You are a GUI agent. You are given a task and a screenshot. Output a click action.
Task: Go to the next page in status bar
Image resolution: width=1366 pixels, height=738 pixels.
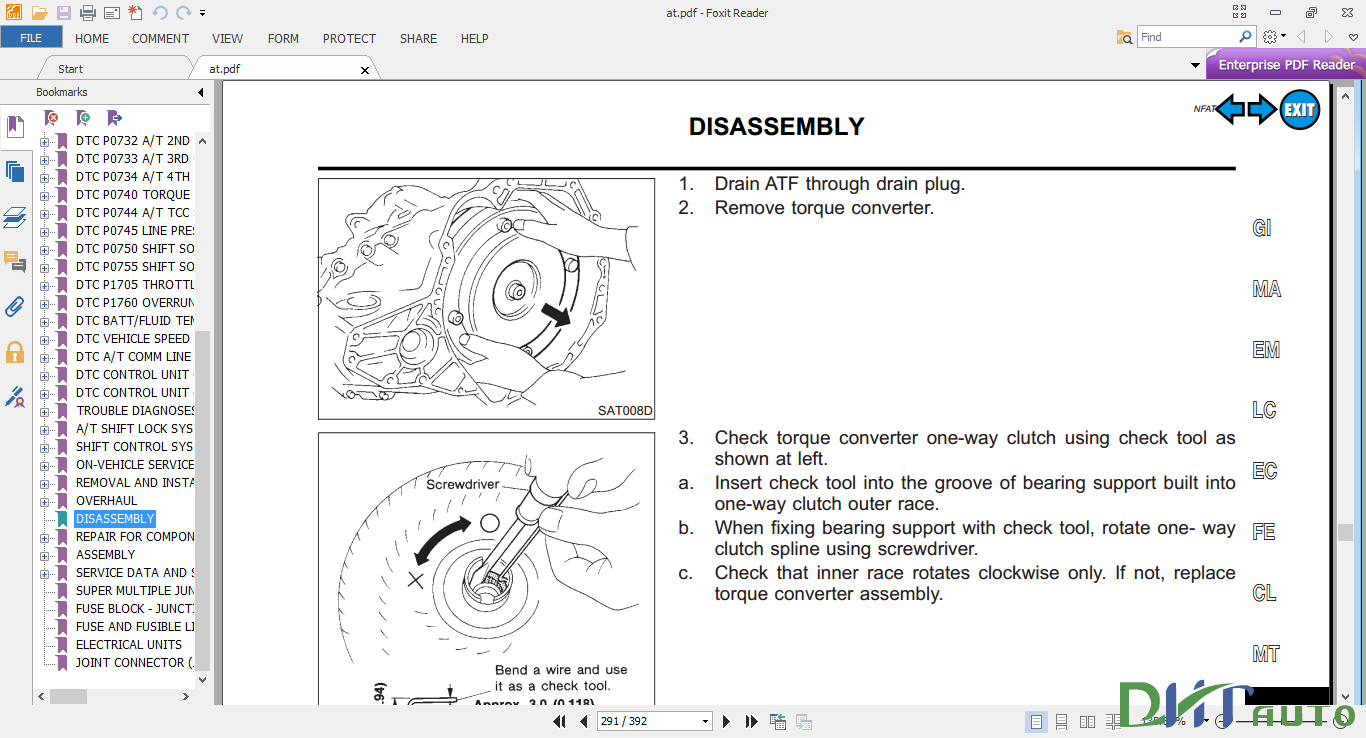click(726, 721)
